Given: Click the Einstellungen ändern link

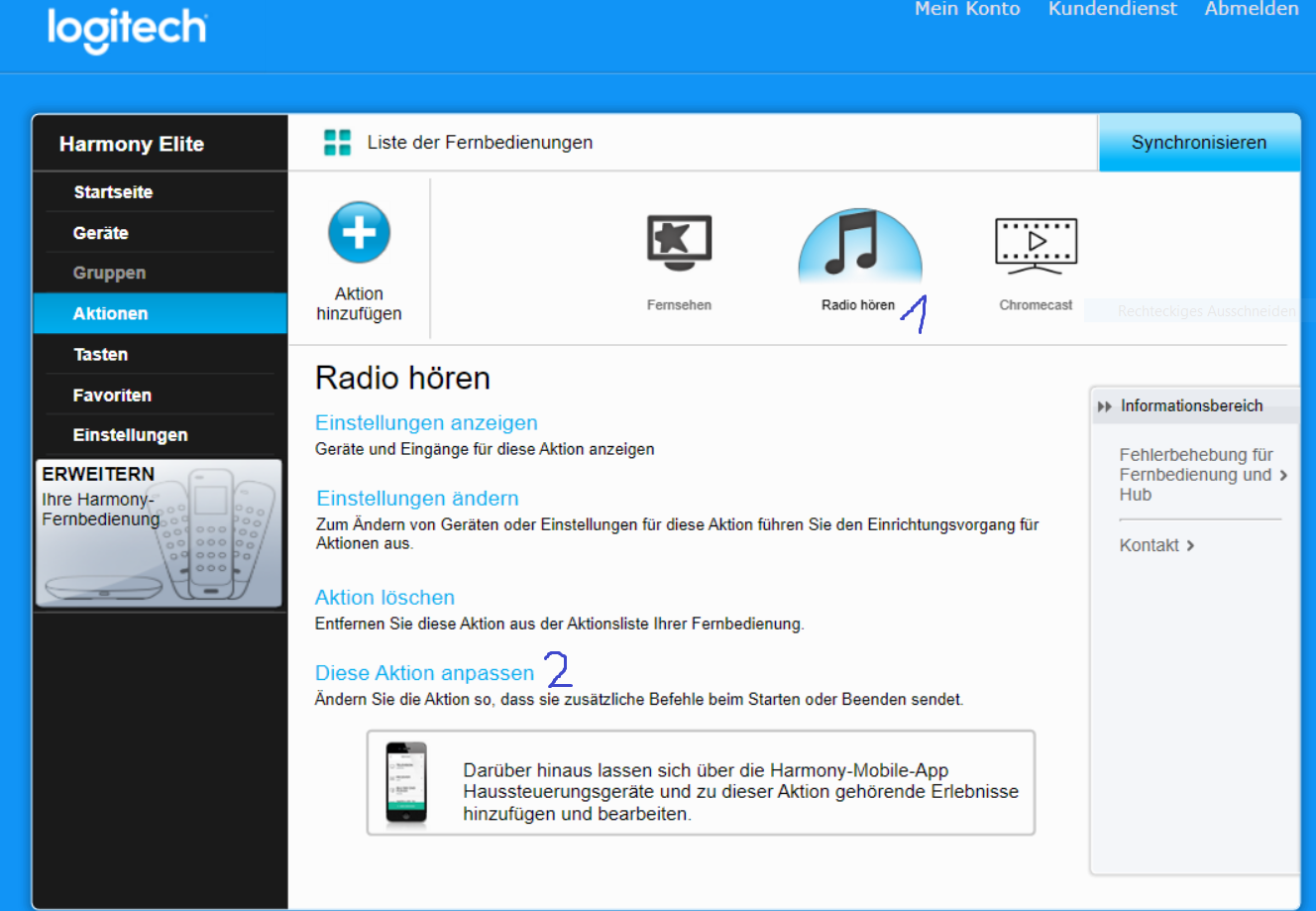Looking at the screenshot, I should coord(417,498).
